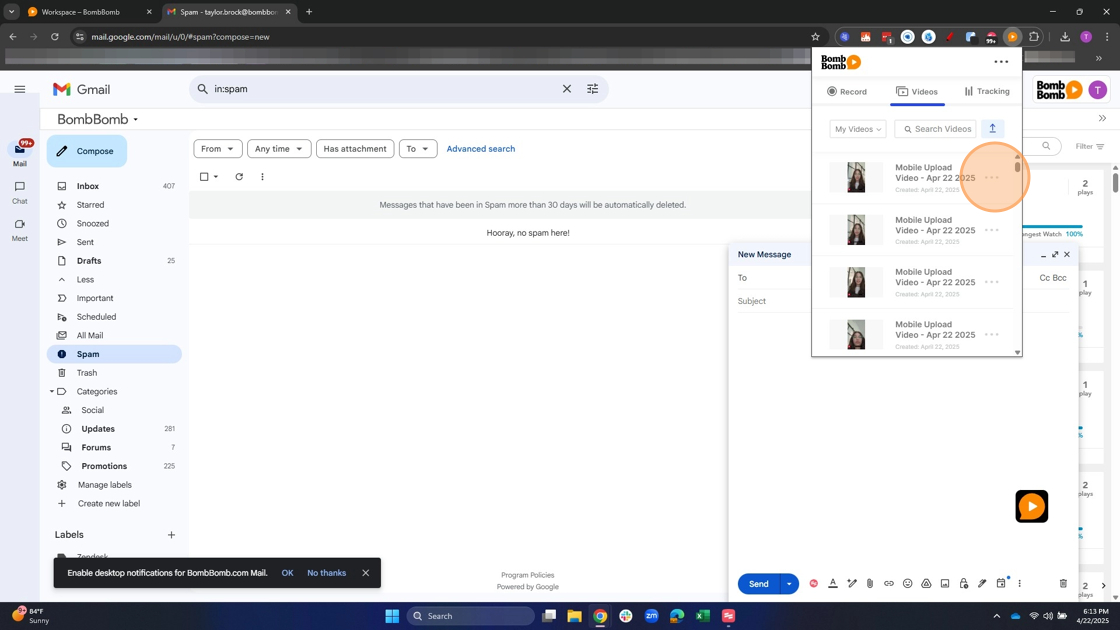This screenshot has height=630, width=1120.
Task: Click the Compose button
Action: pos(87,151)
